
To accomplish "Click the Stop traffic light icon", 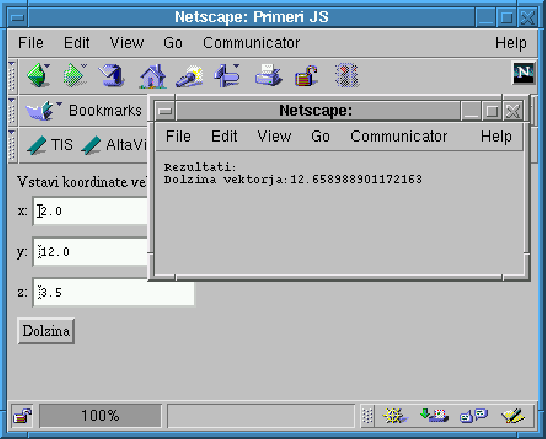I will point(346,75).
